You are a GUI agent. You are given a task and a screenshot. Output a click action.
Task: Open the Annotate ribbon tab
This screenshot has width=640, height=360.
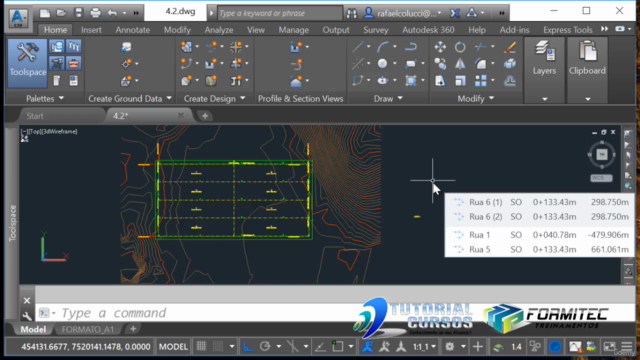(133, 30)
